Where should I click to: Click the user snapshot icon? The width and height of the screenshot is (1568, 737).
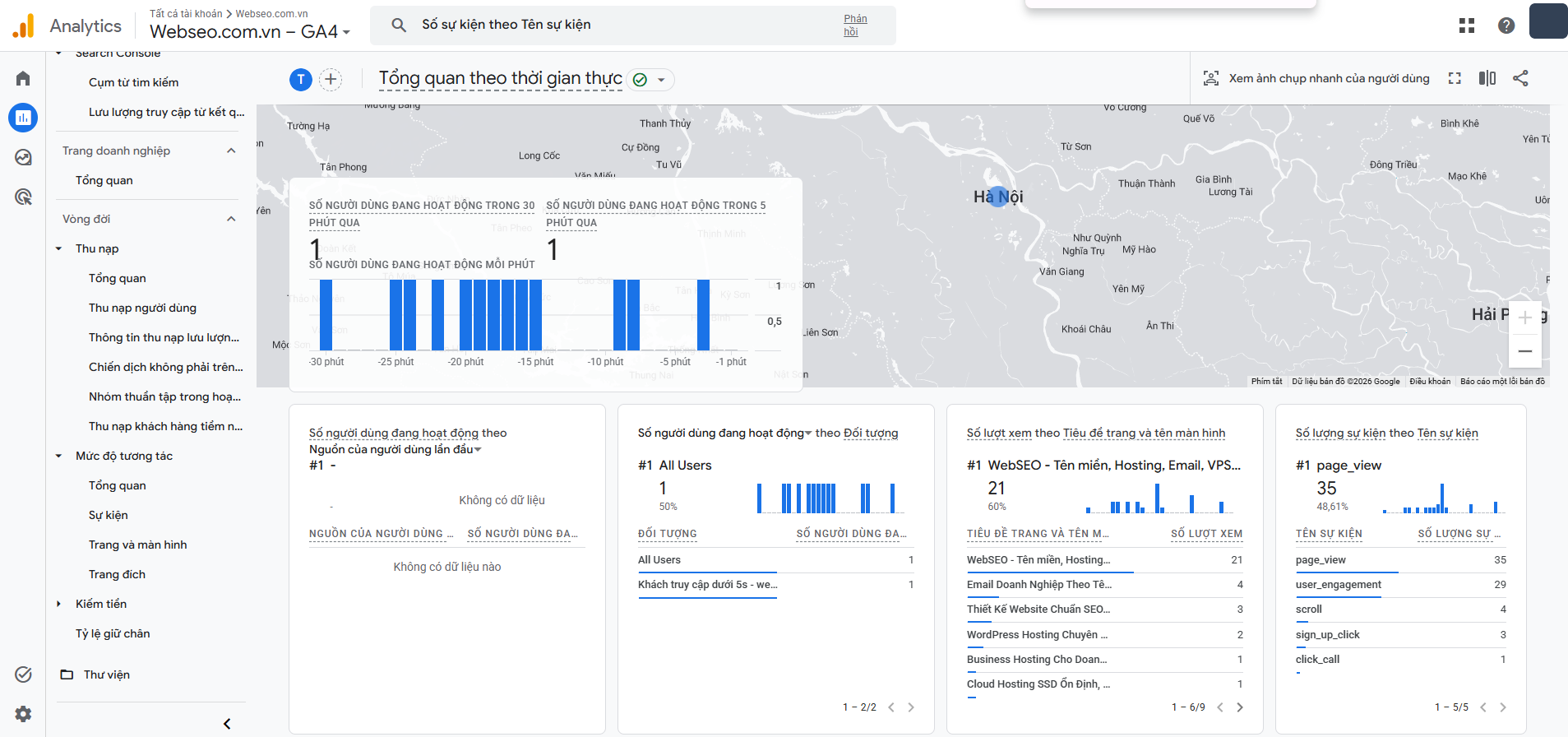click(1211, 78)
